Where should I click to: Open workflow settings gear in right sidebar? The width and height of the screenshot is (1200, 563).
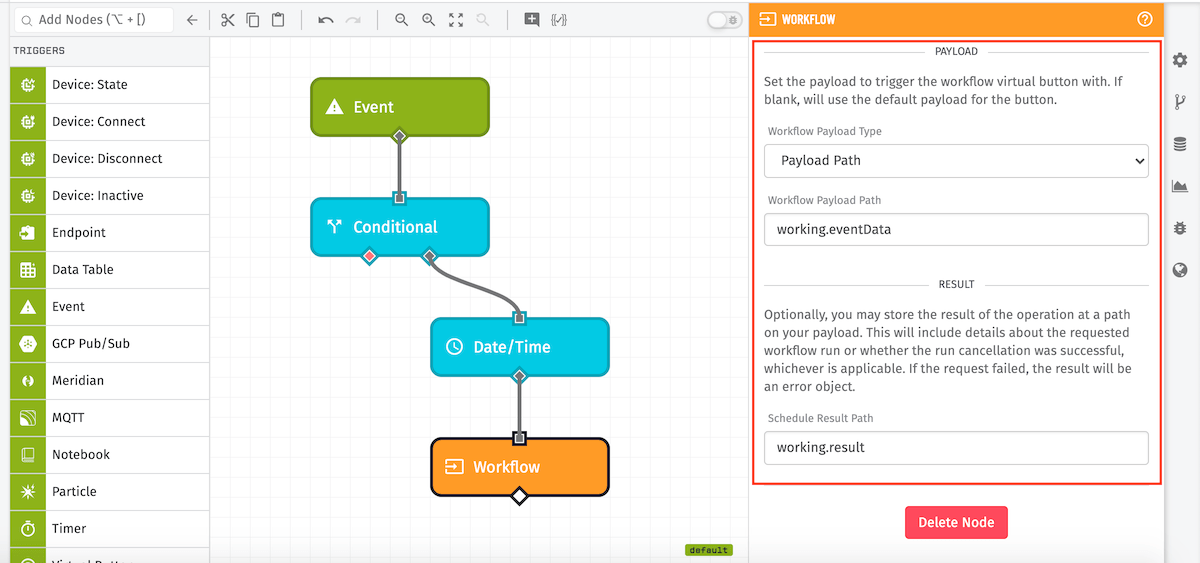[1180, 60]
